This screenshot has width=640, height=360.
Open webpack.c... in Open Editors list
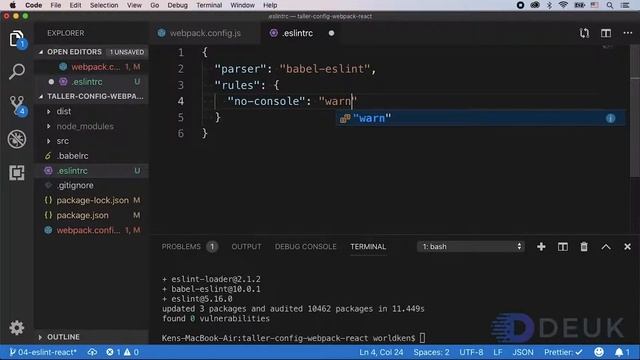coord(91,67)
